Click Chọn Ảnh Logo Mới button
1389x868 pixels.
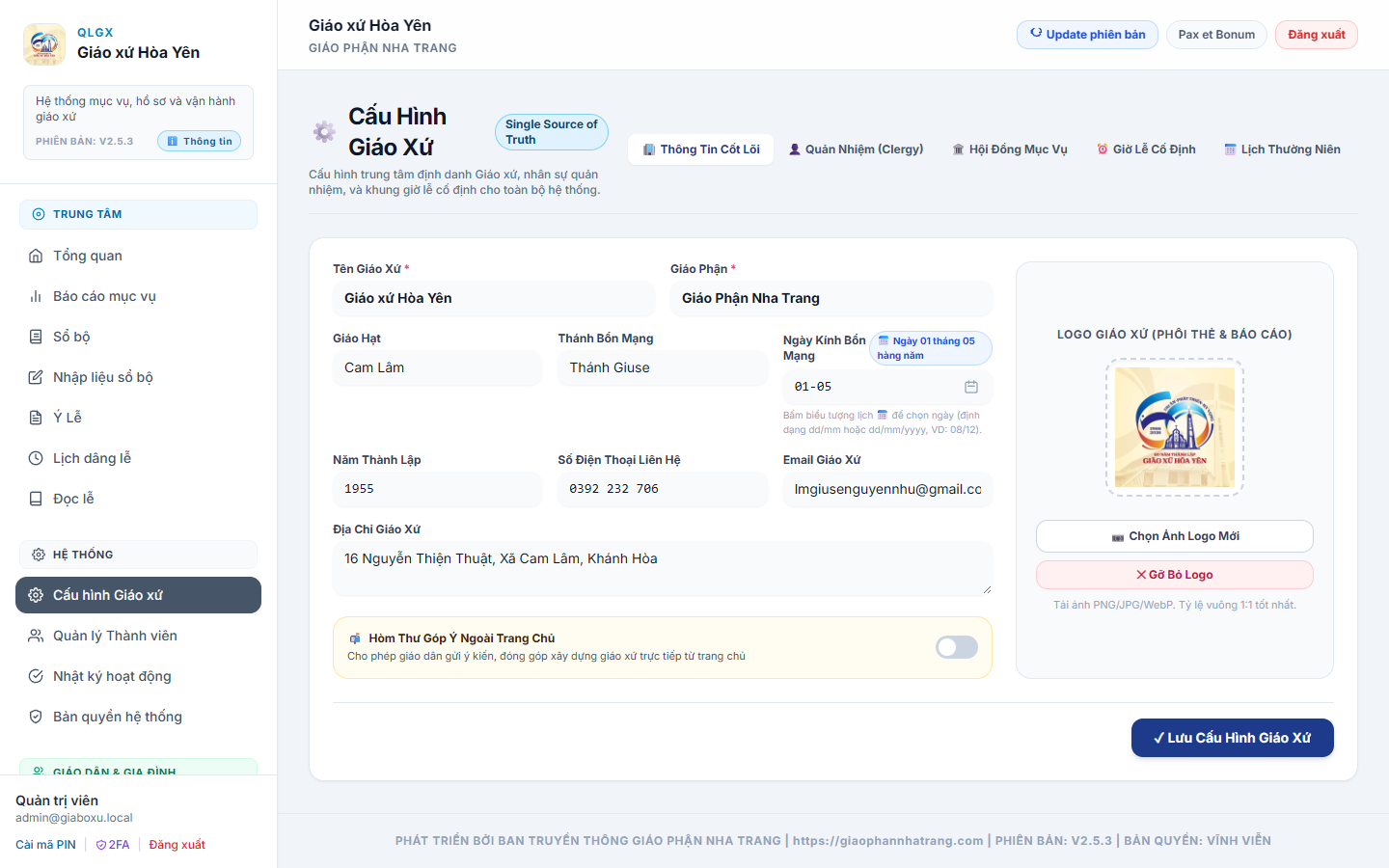(1175, 536)
